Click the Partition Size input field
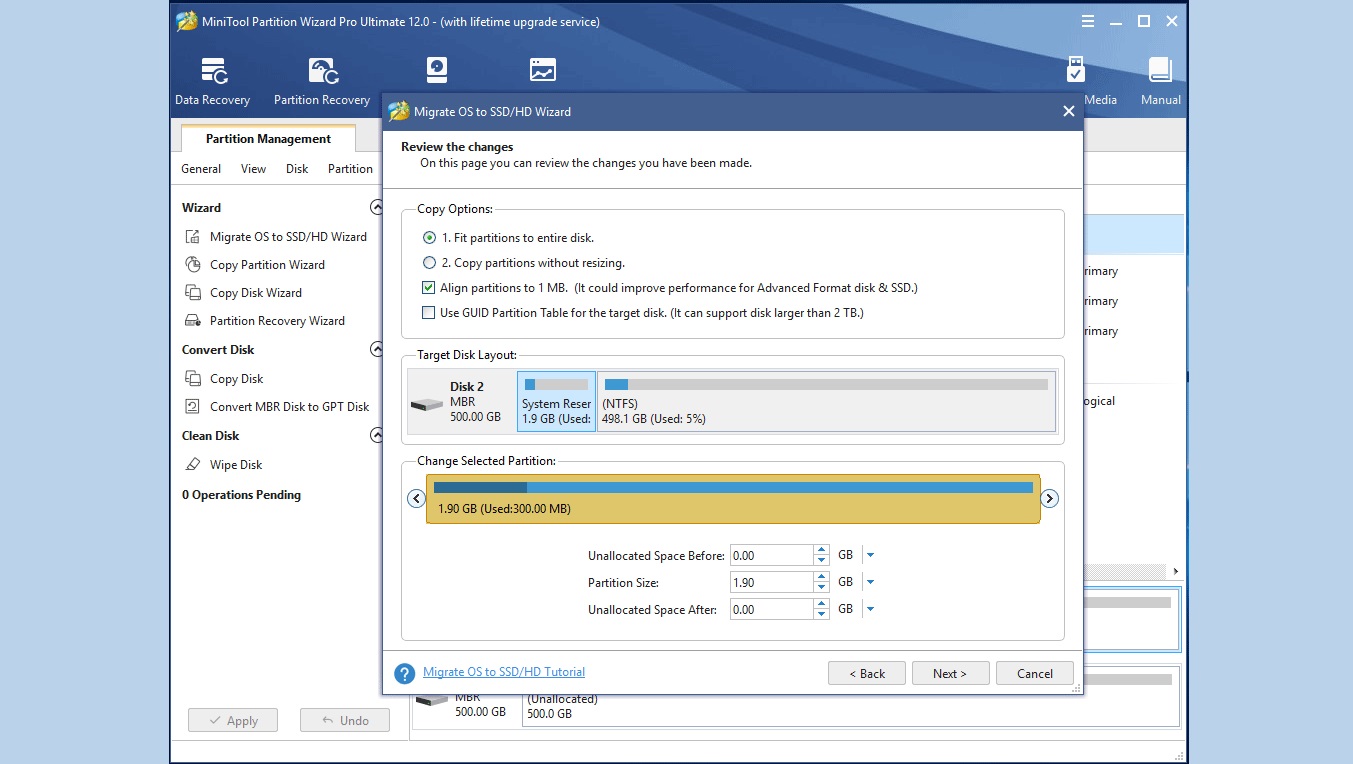 (771, 582)
